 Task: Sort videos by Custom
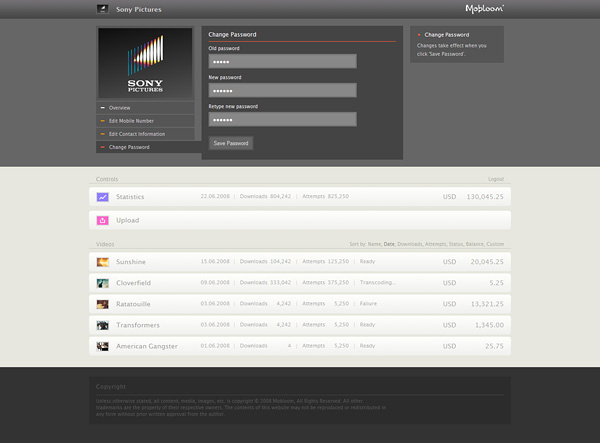495,244
